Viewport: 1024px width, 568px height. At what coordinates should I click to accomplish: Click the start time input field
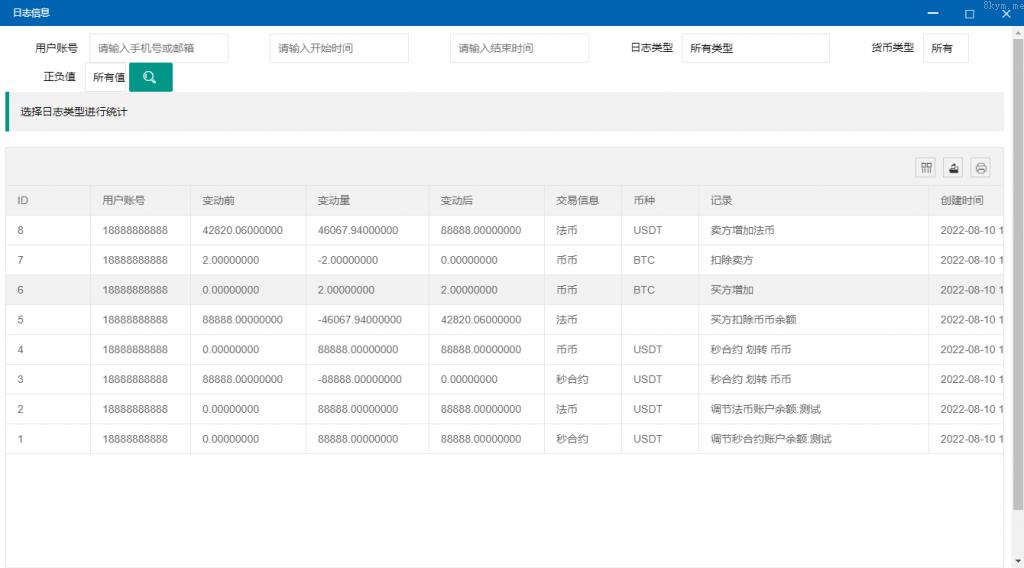click(x=339, y=48)
